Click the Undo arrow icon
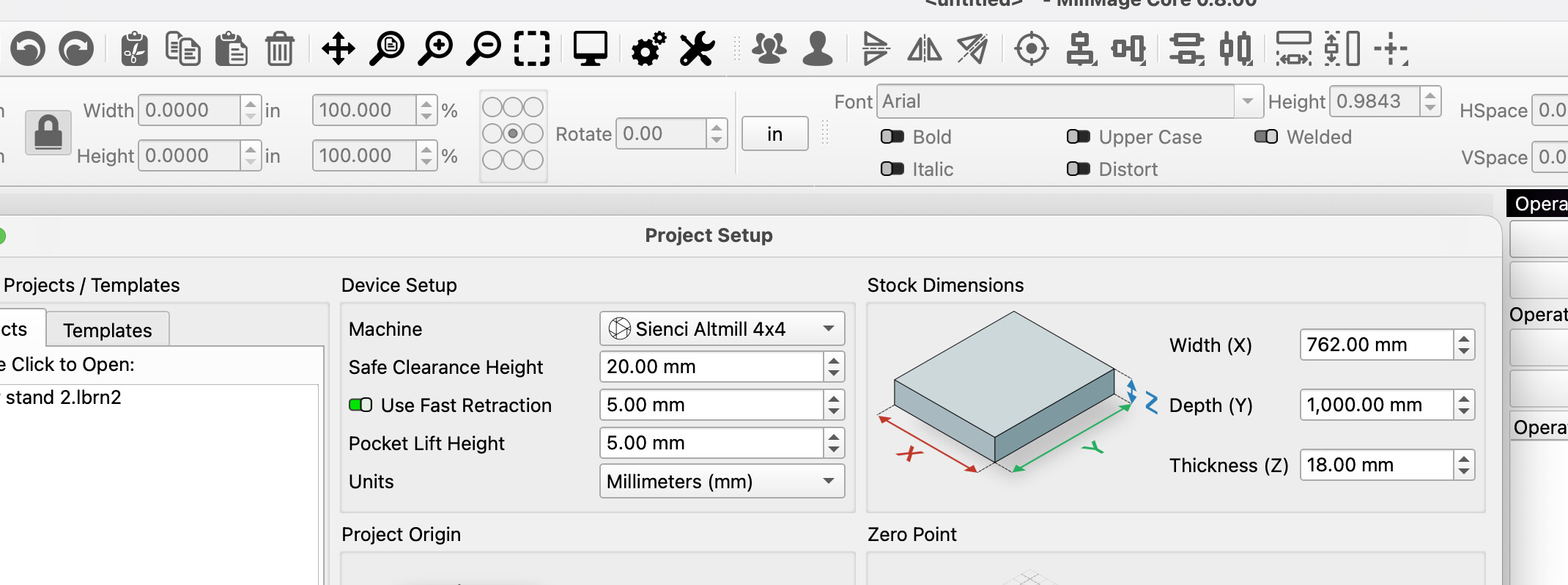 29,50
